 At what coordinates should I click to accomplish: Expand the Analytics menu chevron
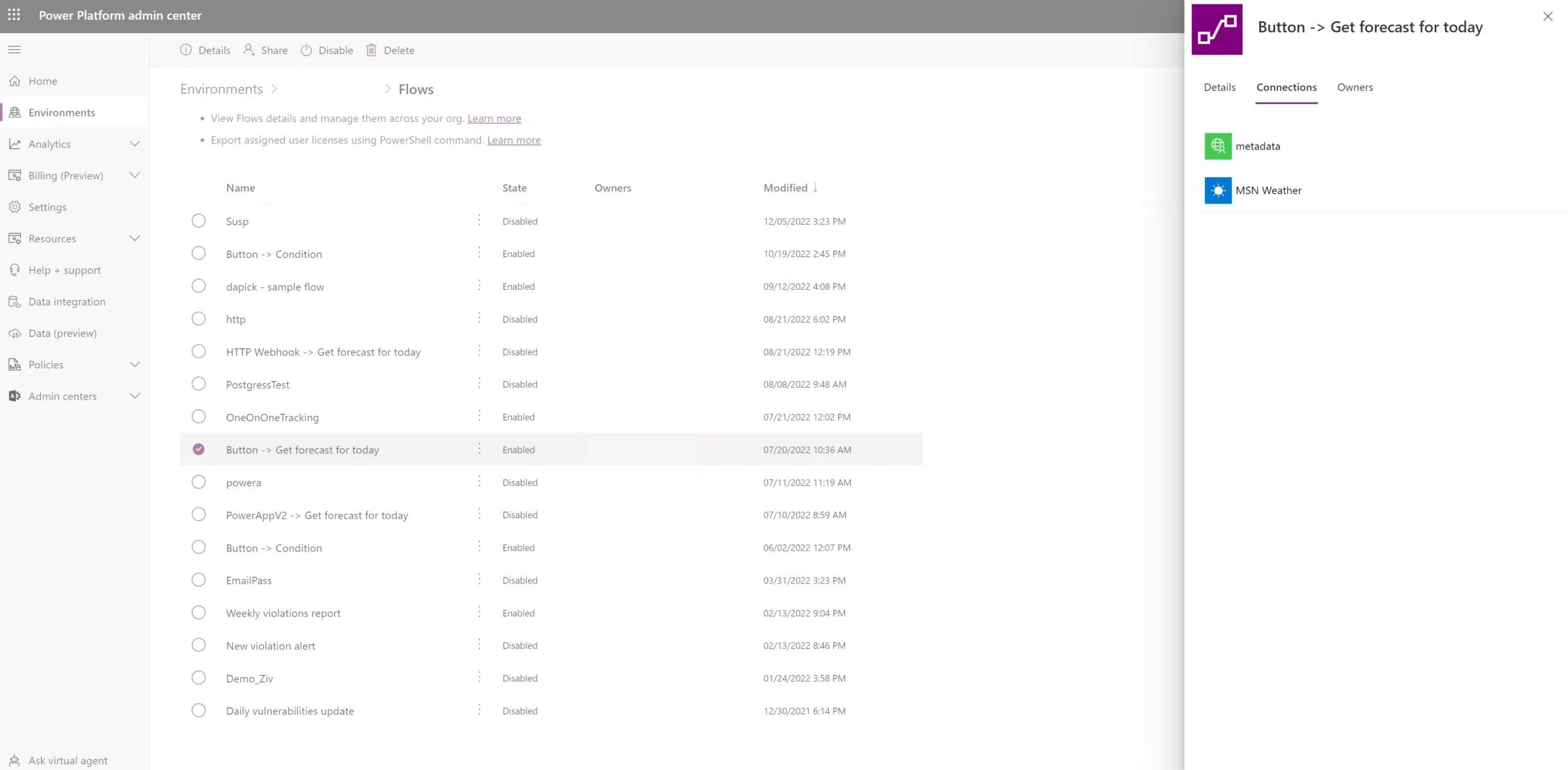(x=135, y=144)
